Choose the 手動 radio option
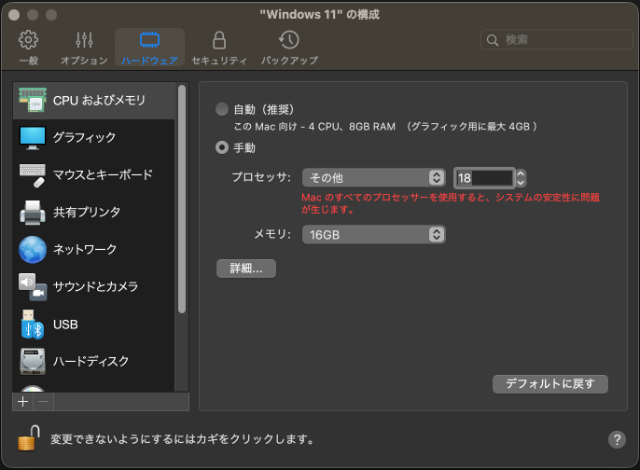 coord(222,147)
